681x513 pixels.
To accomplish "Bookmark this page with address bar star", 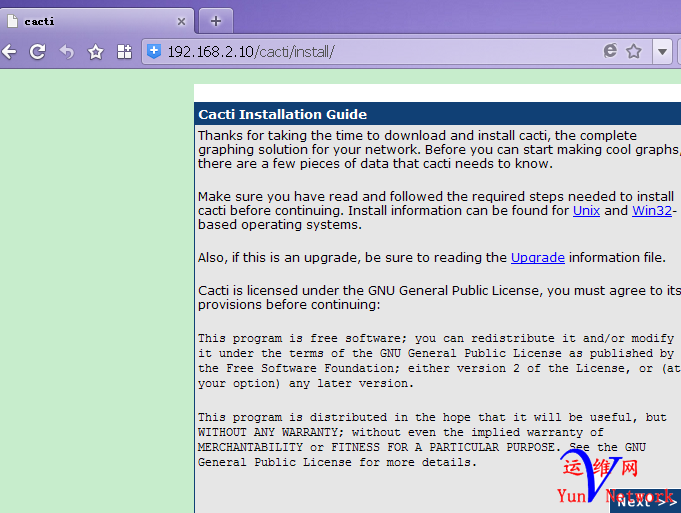I will point(634,51).
